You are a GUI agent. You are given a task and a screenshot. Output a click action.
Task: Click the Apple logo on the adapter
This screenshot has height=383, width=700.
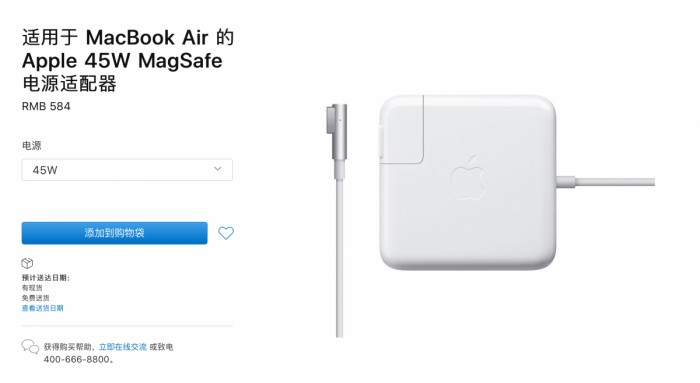[x=468, y=178]
